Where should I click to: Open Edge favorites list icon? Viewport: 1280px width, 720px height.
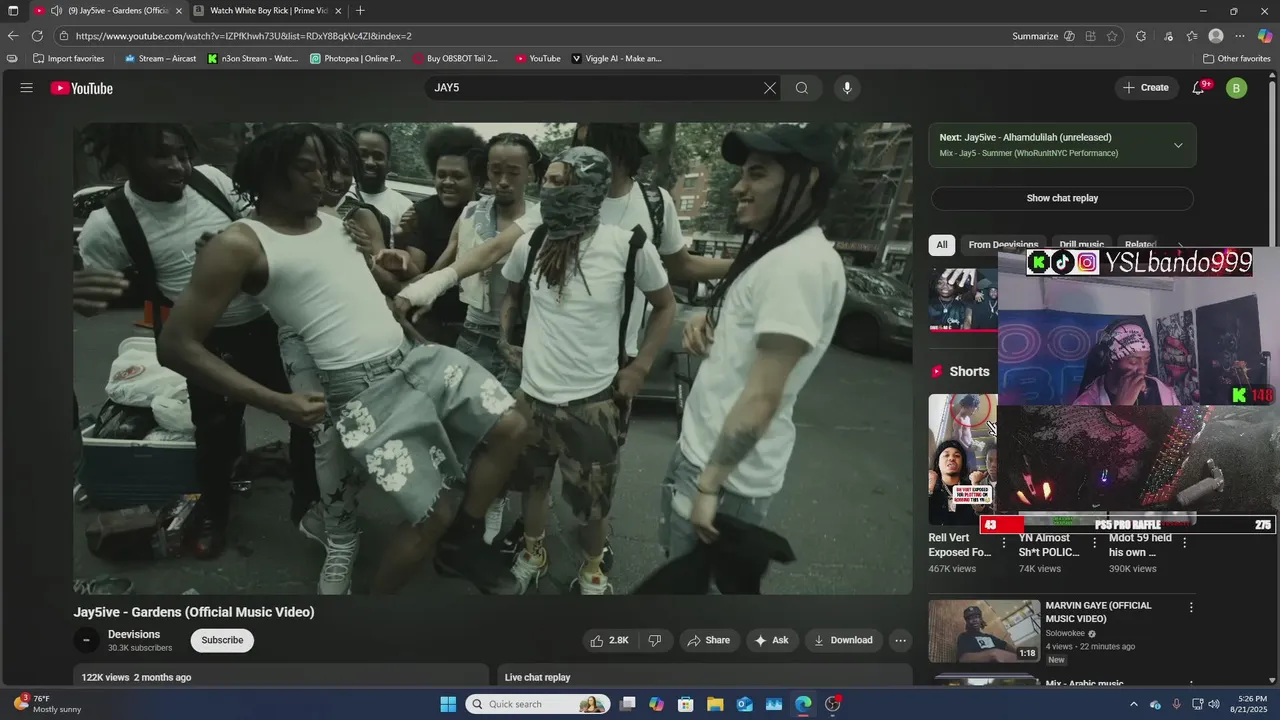1192,36
